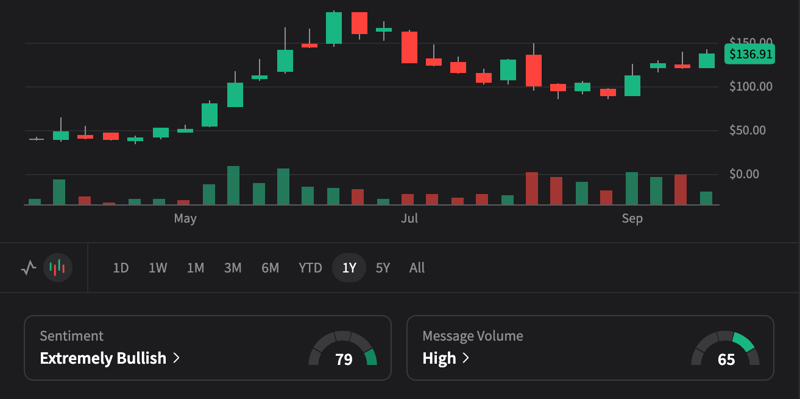Click the May date label

185,219
